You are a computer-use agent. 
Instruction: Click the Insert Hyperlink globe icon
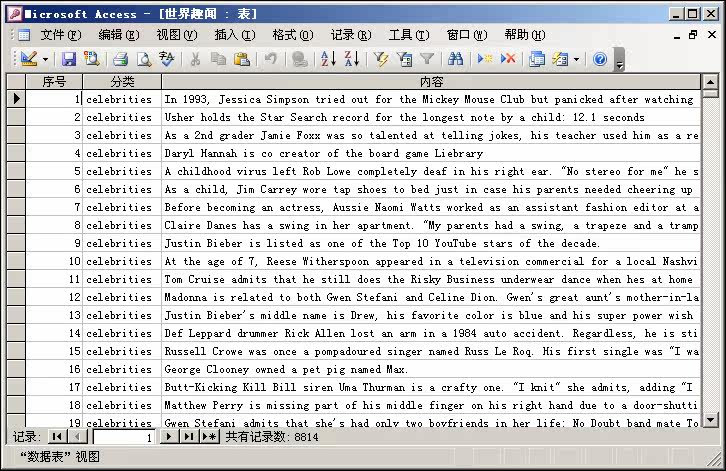pos(300,59)
